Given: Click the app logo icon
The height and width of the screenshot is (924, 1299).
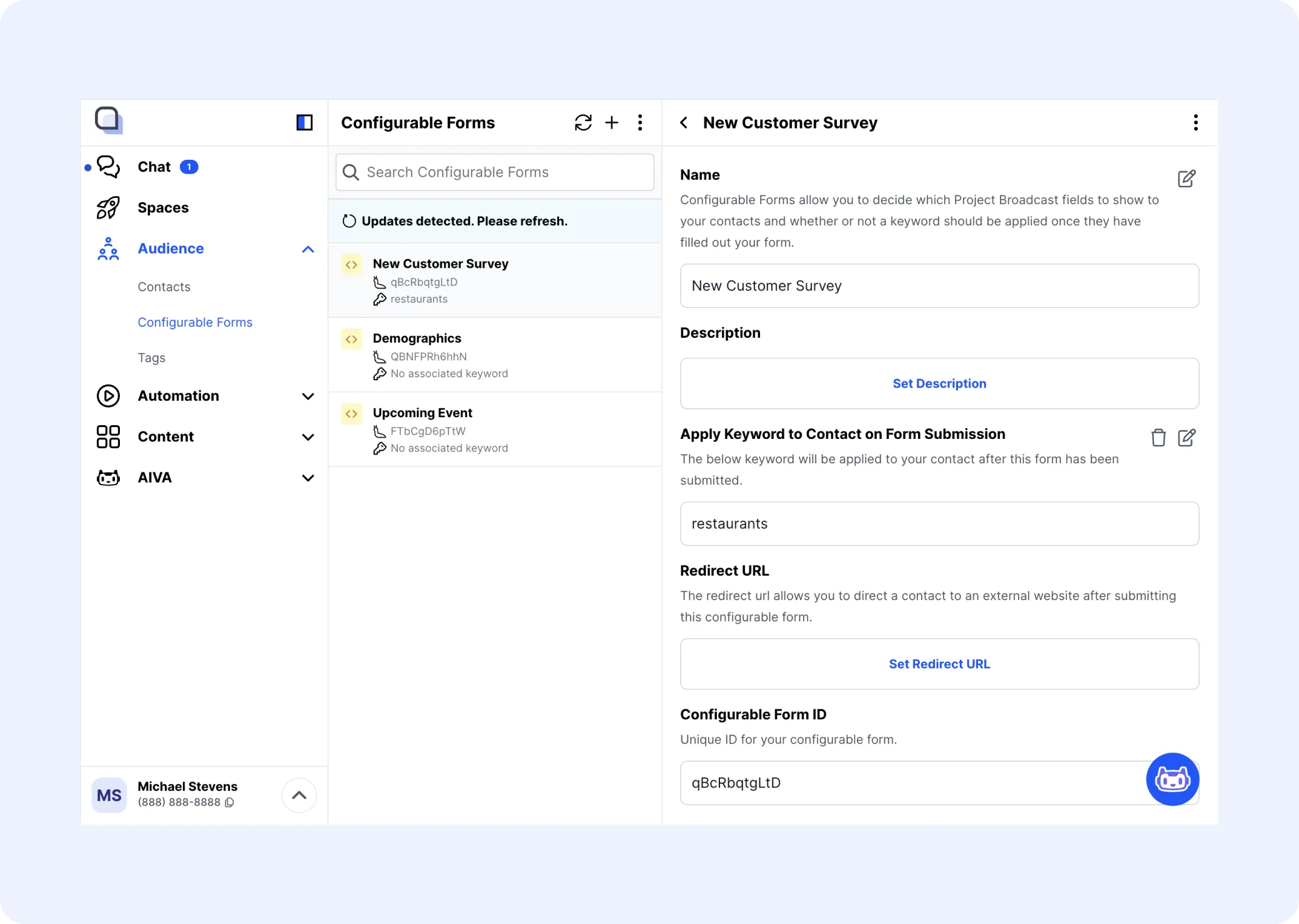Looking at the screenshot, I should [x=108, y=120].
